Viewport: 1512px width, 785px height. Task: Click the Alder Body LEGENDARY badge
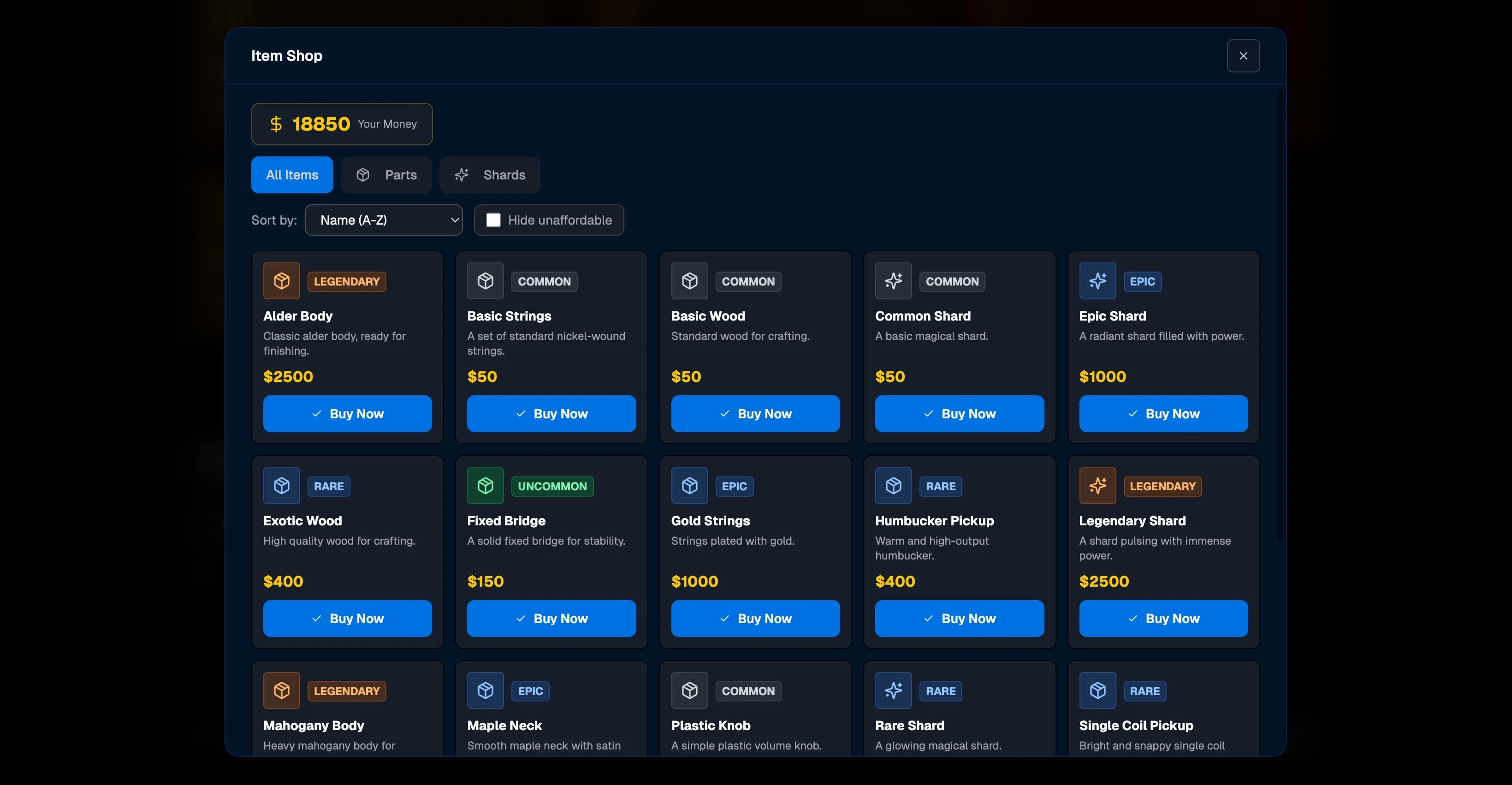[x=347, y=282]
